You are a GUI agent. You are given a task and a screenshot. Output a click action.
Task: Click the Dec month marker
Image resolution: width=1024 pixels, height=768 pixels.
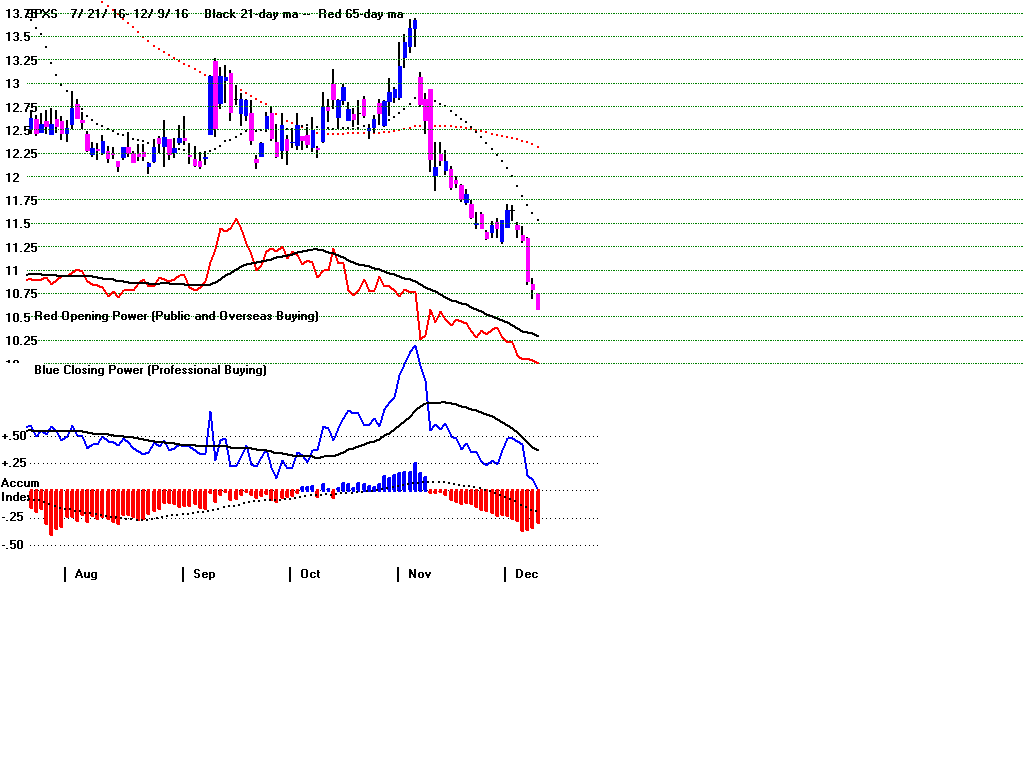pos(526,574)
